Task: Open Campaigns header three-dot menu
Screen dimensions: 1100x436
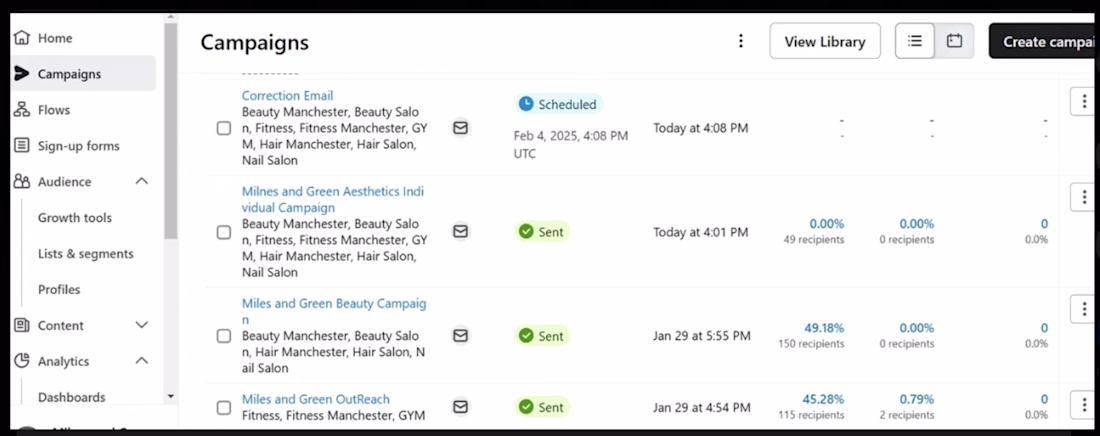Action: (x=741, y=41)
